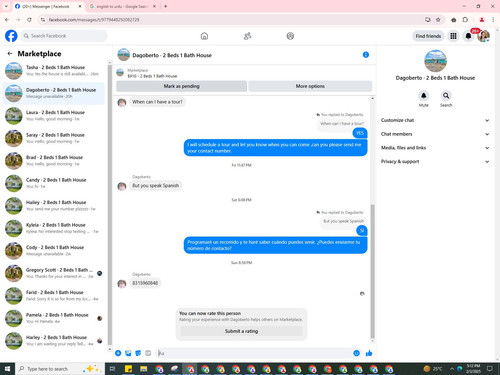500x375 pixels.
Task: Open Cody 2 Beds 1 Bath House chat
Action: coord(53,251)
